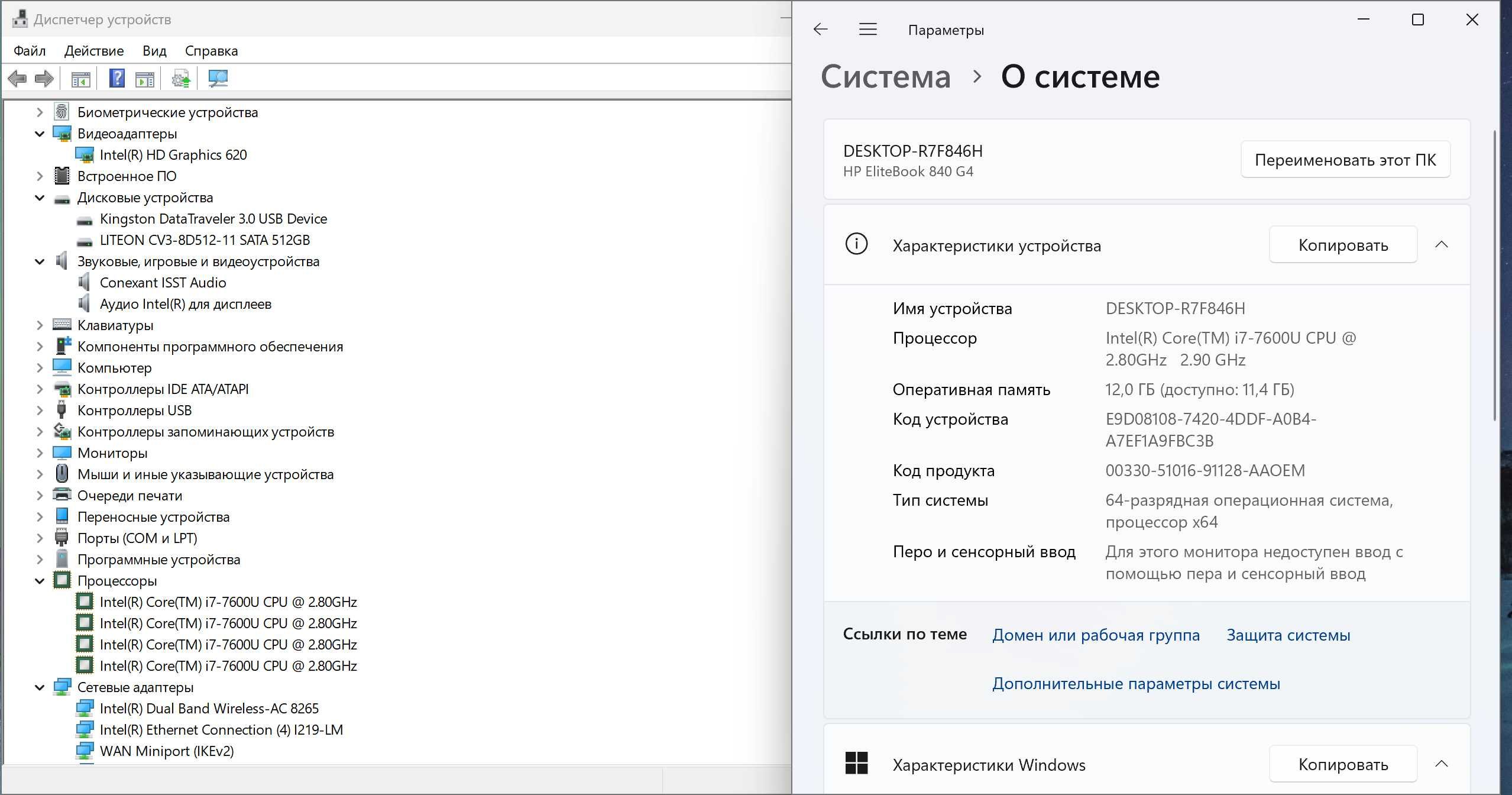Click the back arrow in Параметры window
This screenshot has width=1512, height=795.
820,29
